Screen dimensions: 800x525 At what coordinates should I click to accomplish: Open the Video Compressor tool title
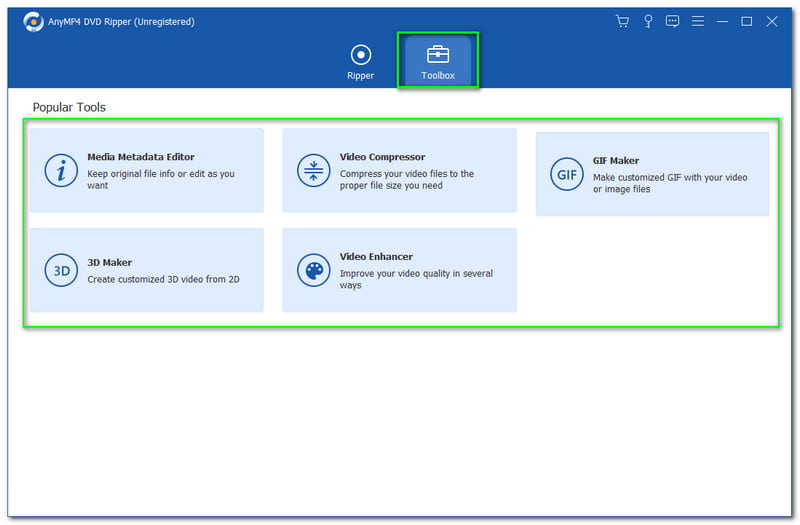tap(382, 157)
